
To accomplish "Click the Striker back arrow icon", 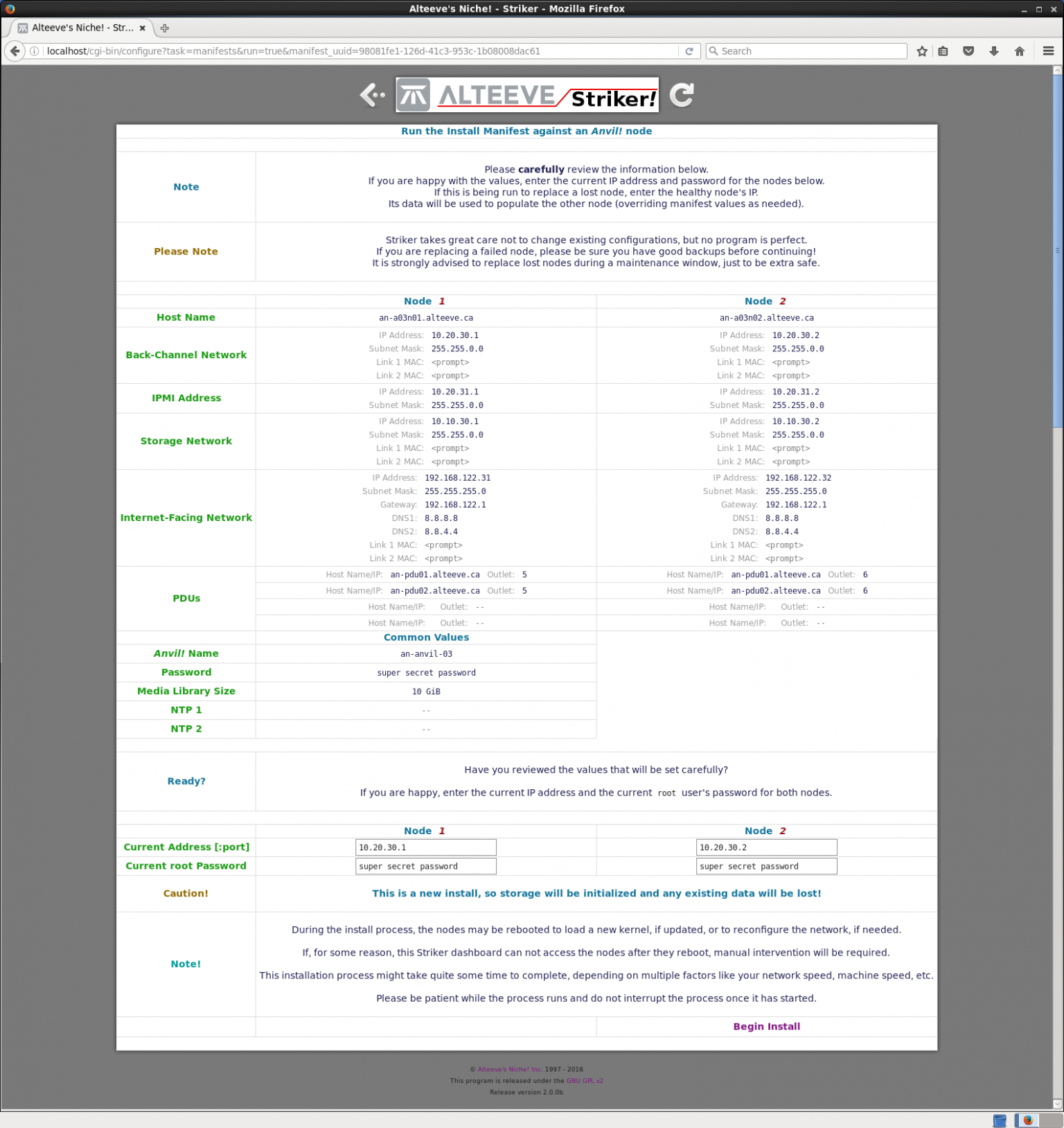I will coord(372,95).
